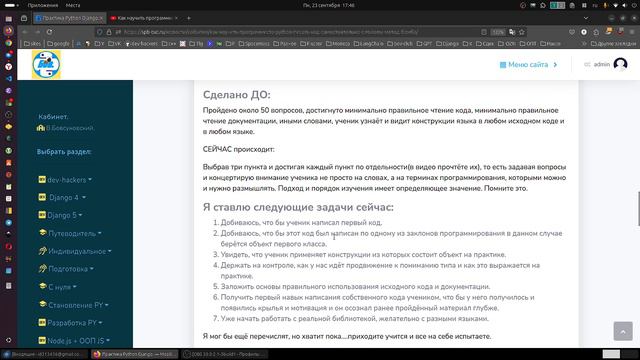Open a new browser tab
The image size is (640, 360).
(x=189, y=18)
